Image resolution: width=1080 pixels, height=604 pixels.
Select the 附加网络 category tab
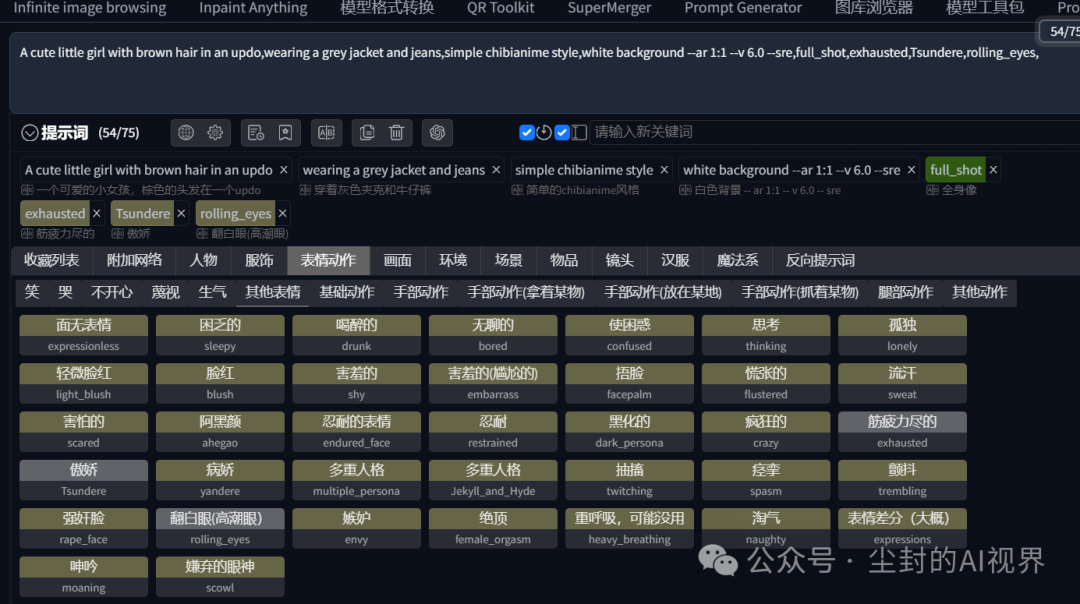tap(134, 260)
